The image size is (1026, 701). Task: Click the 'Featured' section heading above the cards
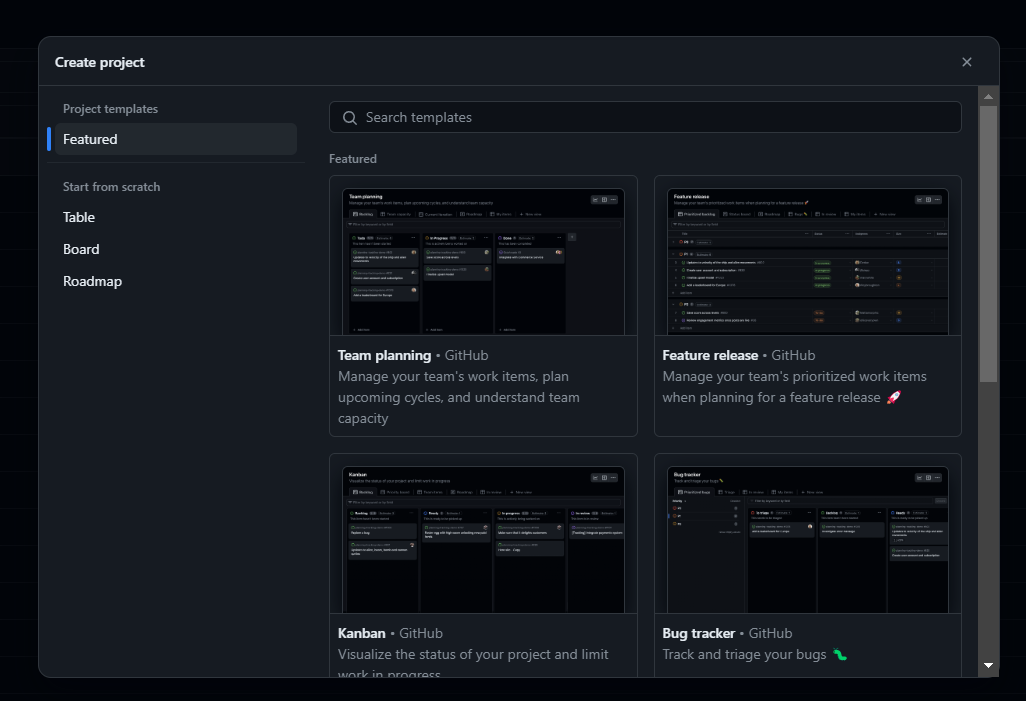point(353,159)
